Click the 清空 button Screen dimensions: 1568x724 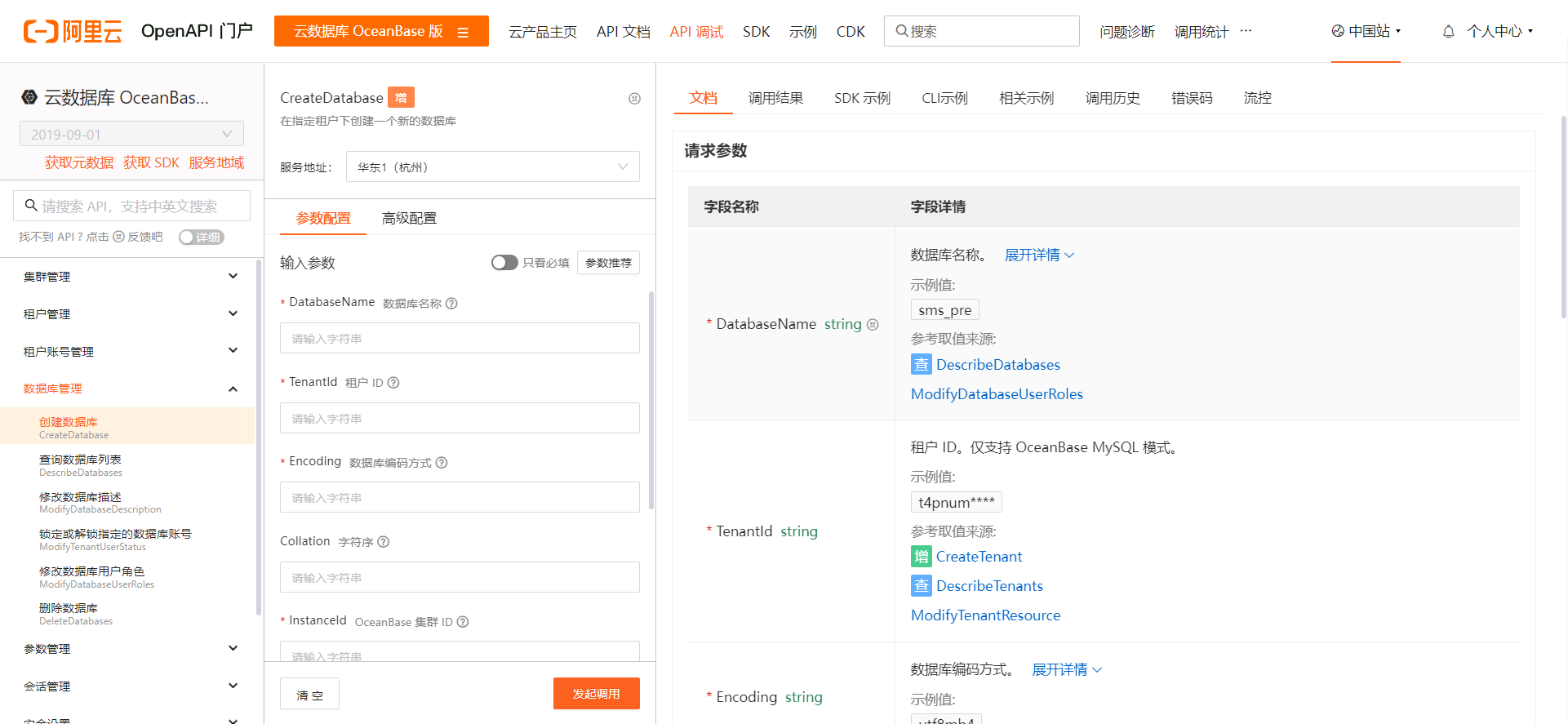click(x=309, y=695)
